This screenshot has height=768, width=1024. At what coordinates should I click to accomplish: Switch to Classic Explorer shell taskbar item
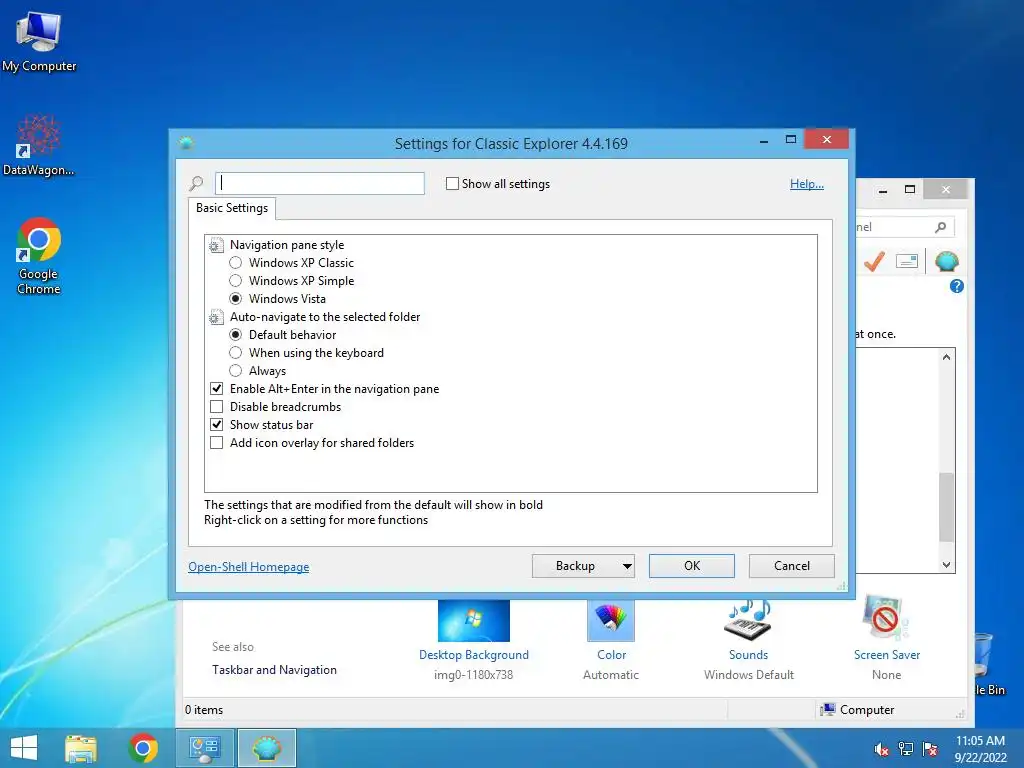tap(266, 748)
